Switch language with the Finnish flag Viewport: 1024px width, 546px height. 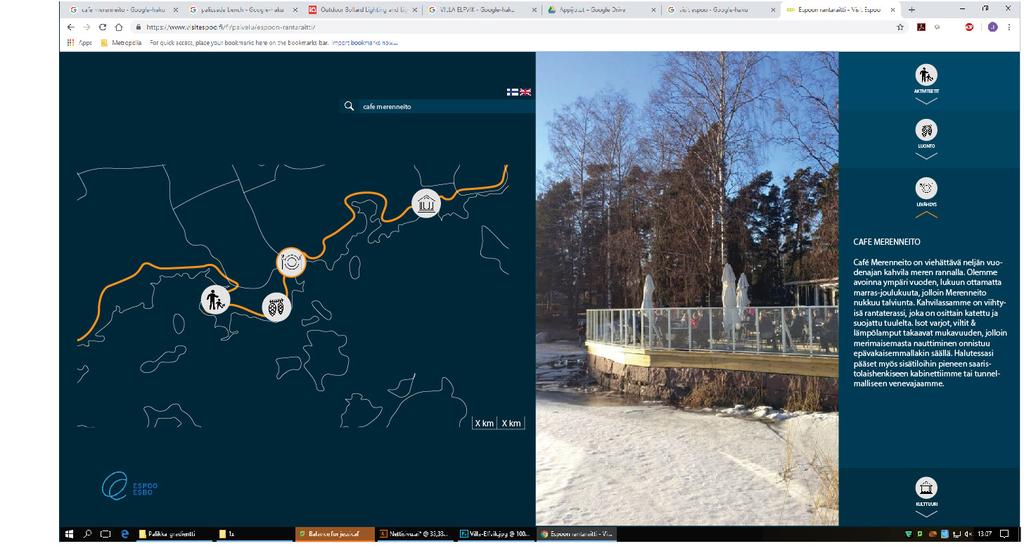513,92
